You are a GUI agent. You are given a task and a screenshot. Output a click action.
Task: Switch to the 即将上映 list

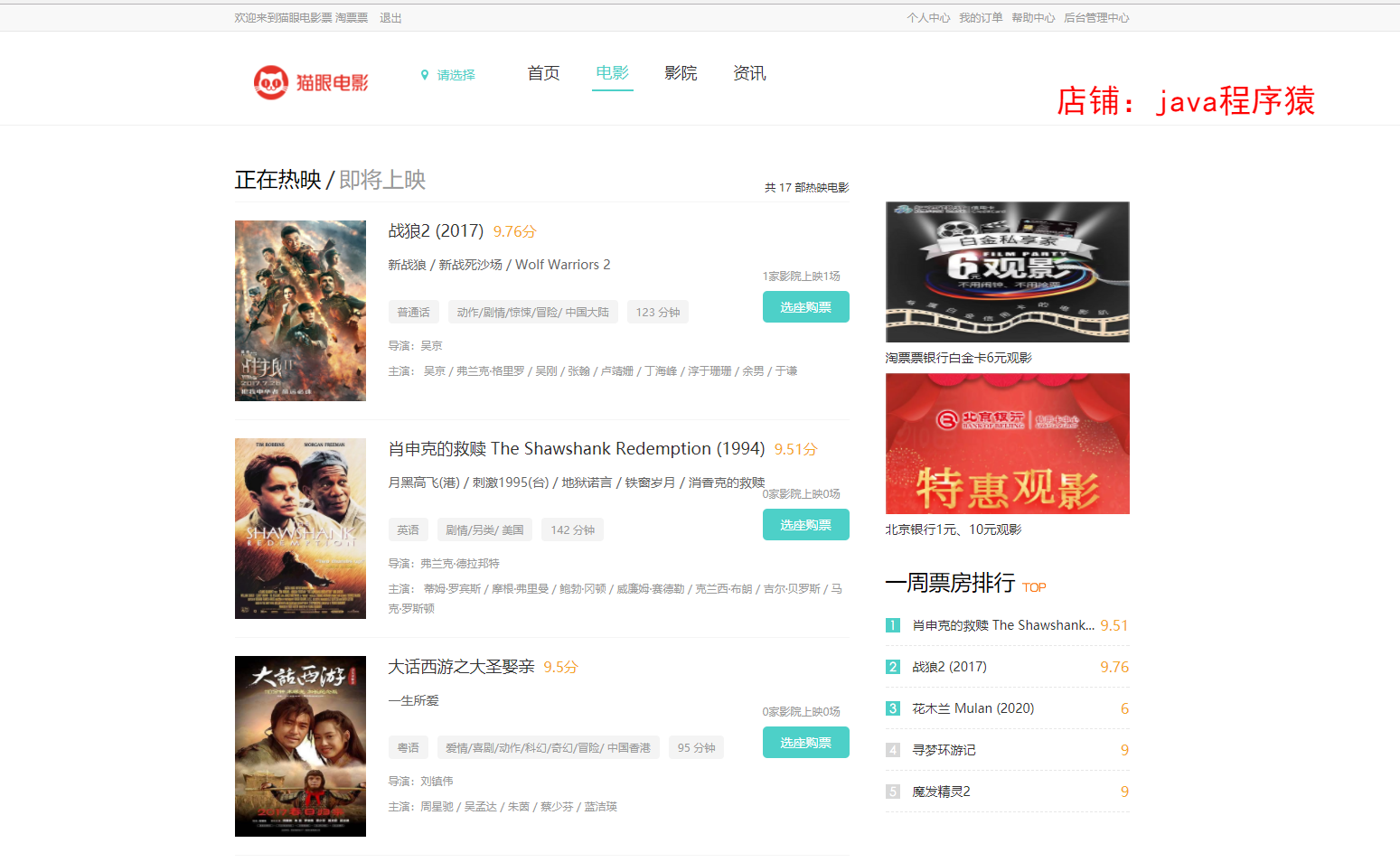pos(382,180)
